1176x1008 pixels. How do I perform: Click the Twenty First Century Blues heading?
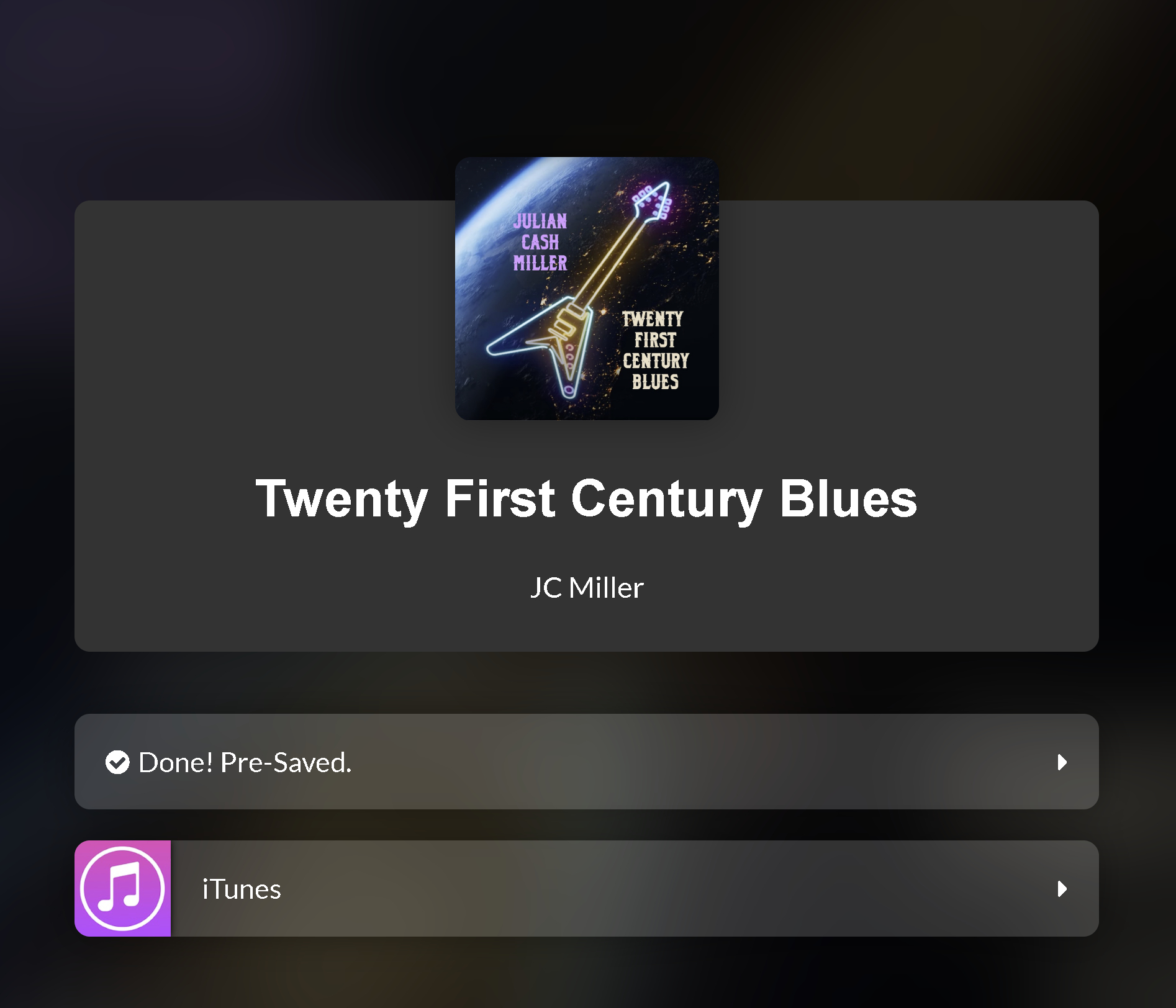(587, 499)
